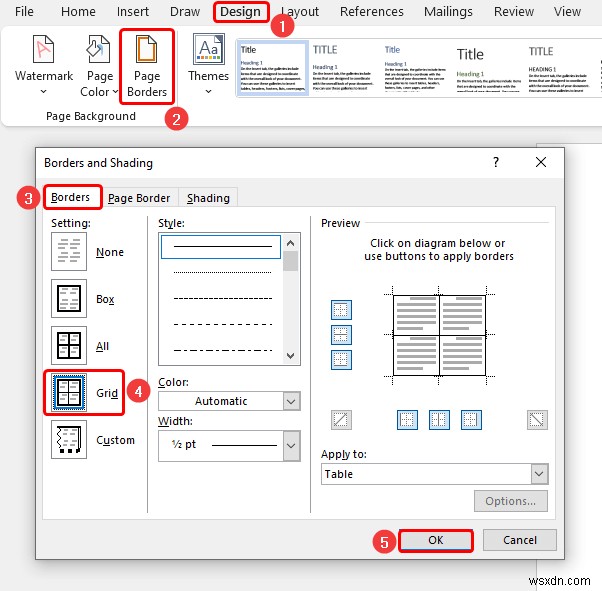Open the Home tab
602x591 pixels.
click(x=78, y=12)
